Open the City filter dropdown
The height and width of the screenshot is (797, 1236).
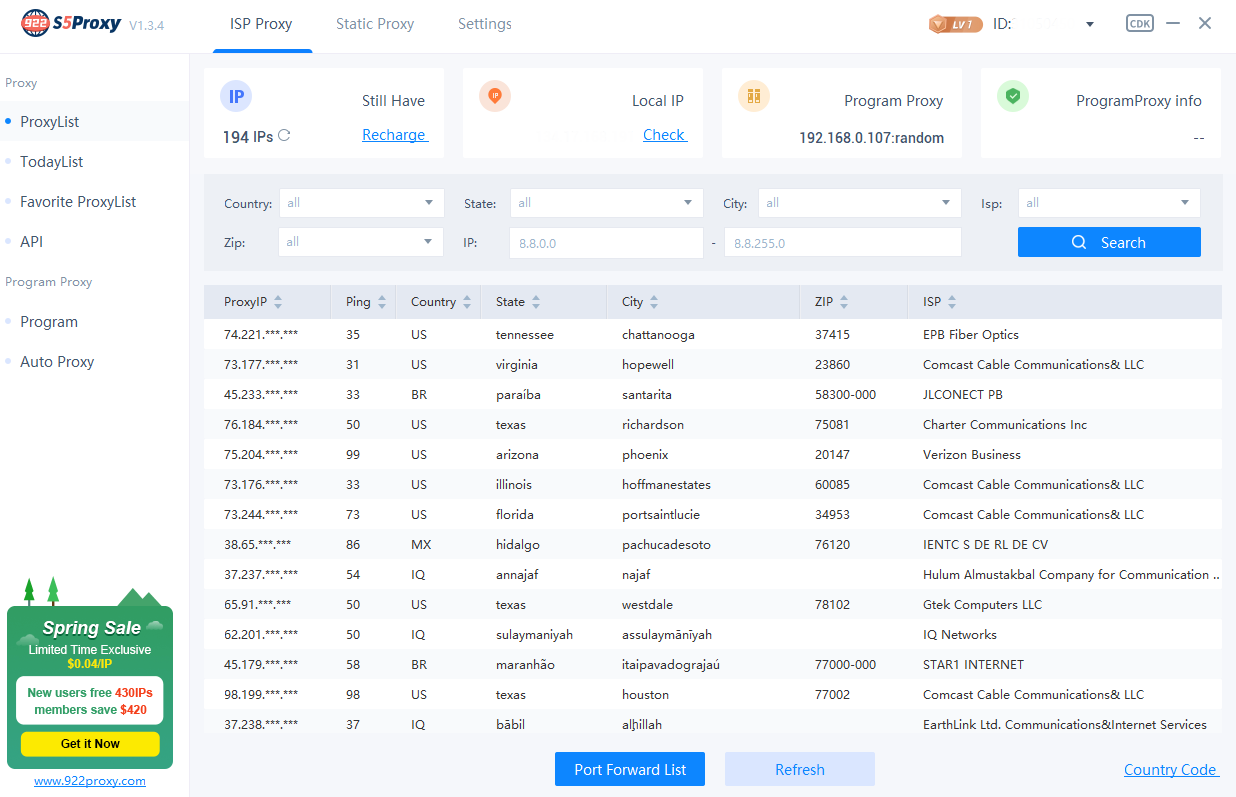(859, 203)
